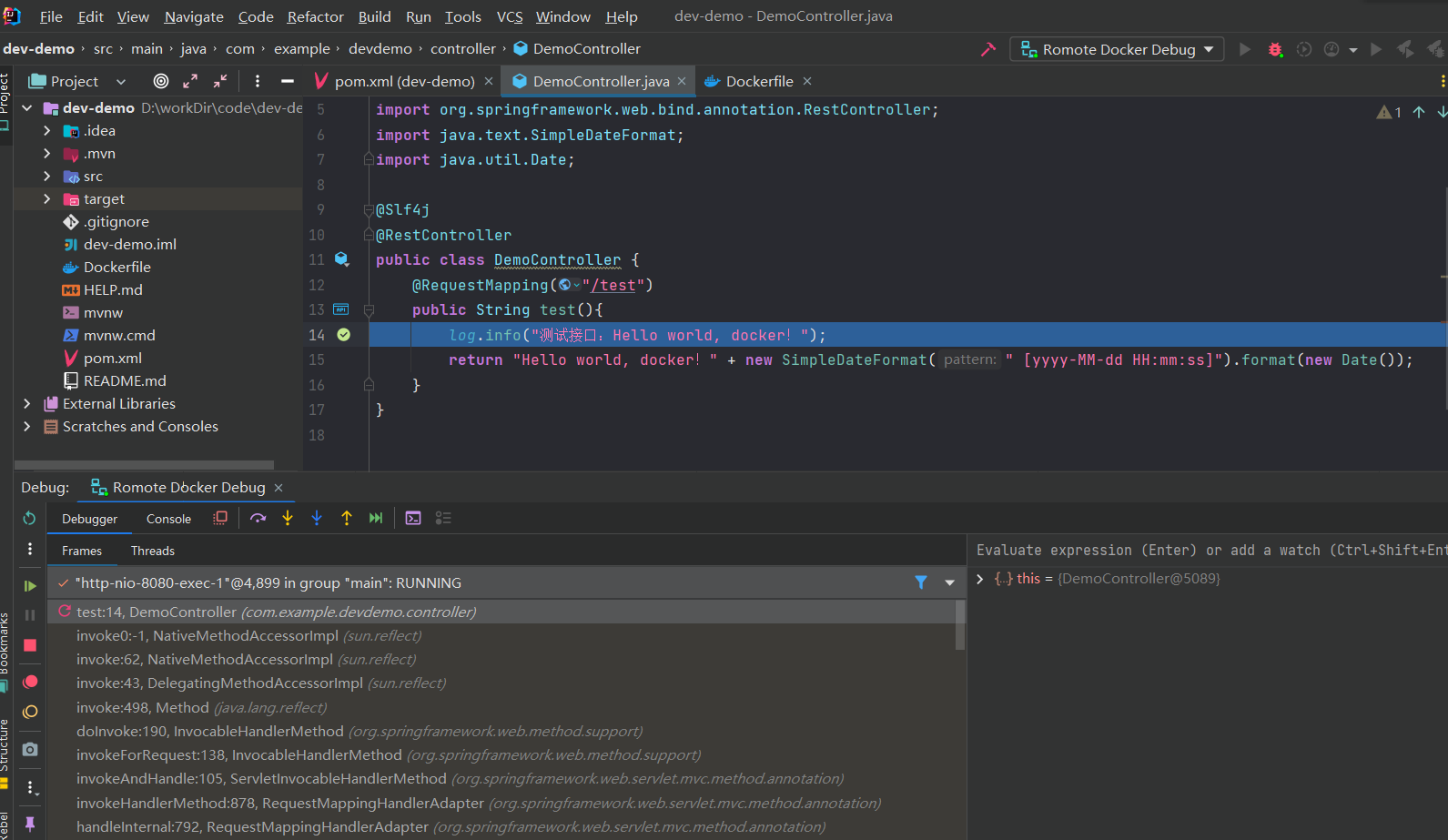Viewport: 1448px width, 840px height.
Task: Click the Run to Cursor icon
Action: pyautogui.click(x=376, y=518)
